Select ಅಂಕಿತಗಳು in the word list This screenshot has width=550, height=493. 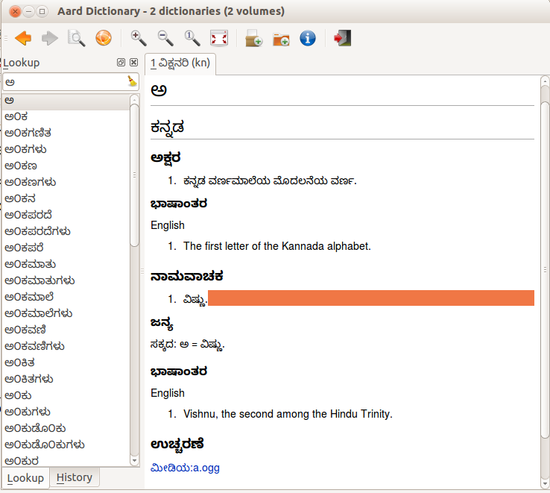tap(66, 379)
